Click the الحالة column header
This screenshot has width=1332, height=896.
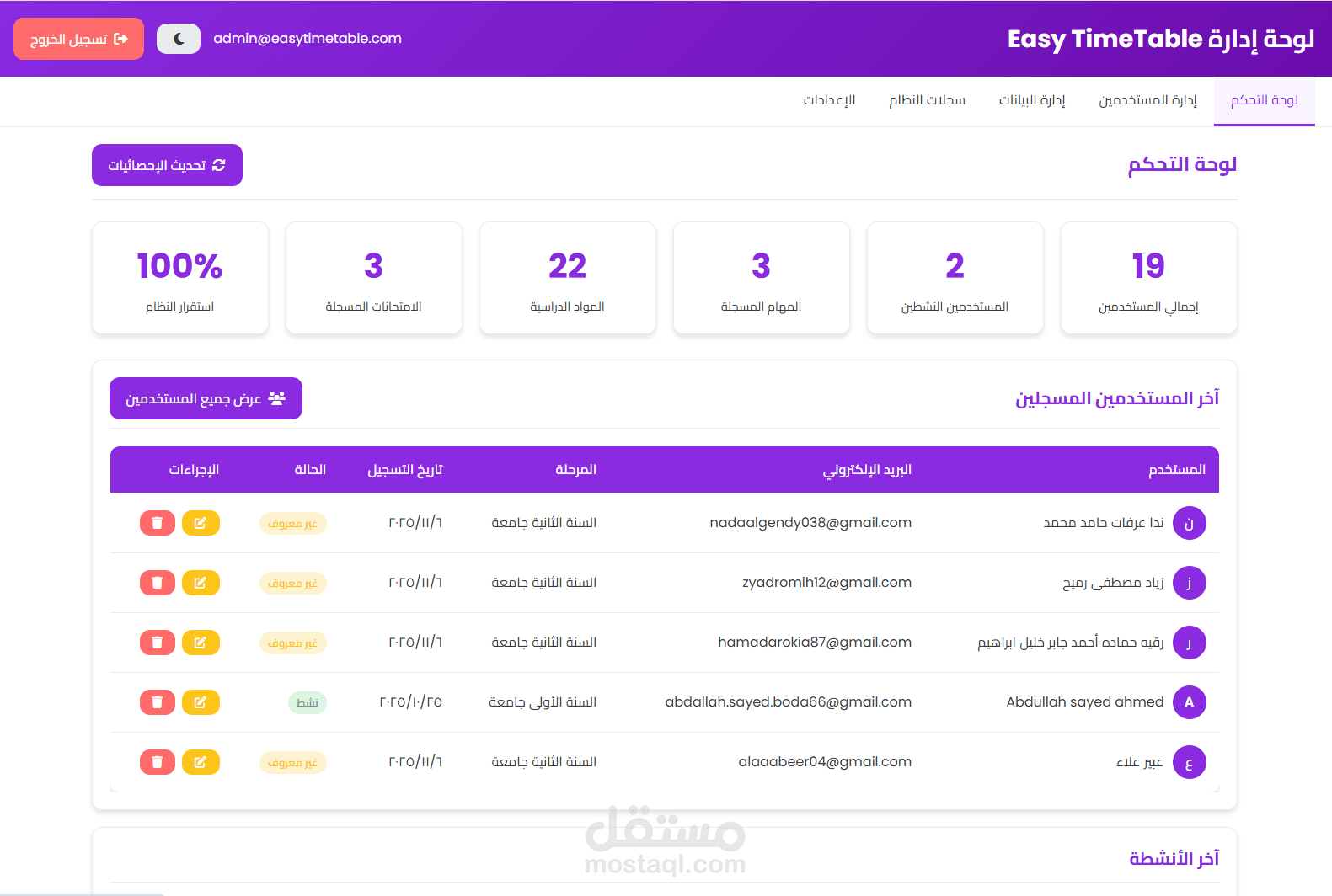coord(310,470)
